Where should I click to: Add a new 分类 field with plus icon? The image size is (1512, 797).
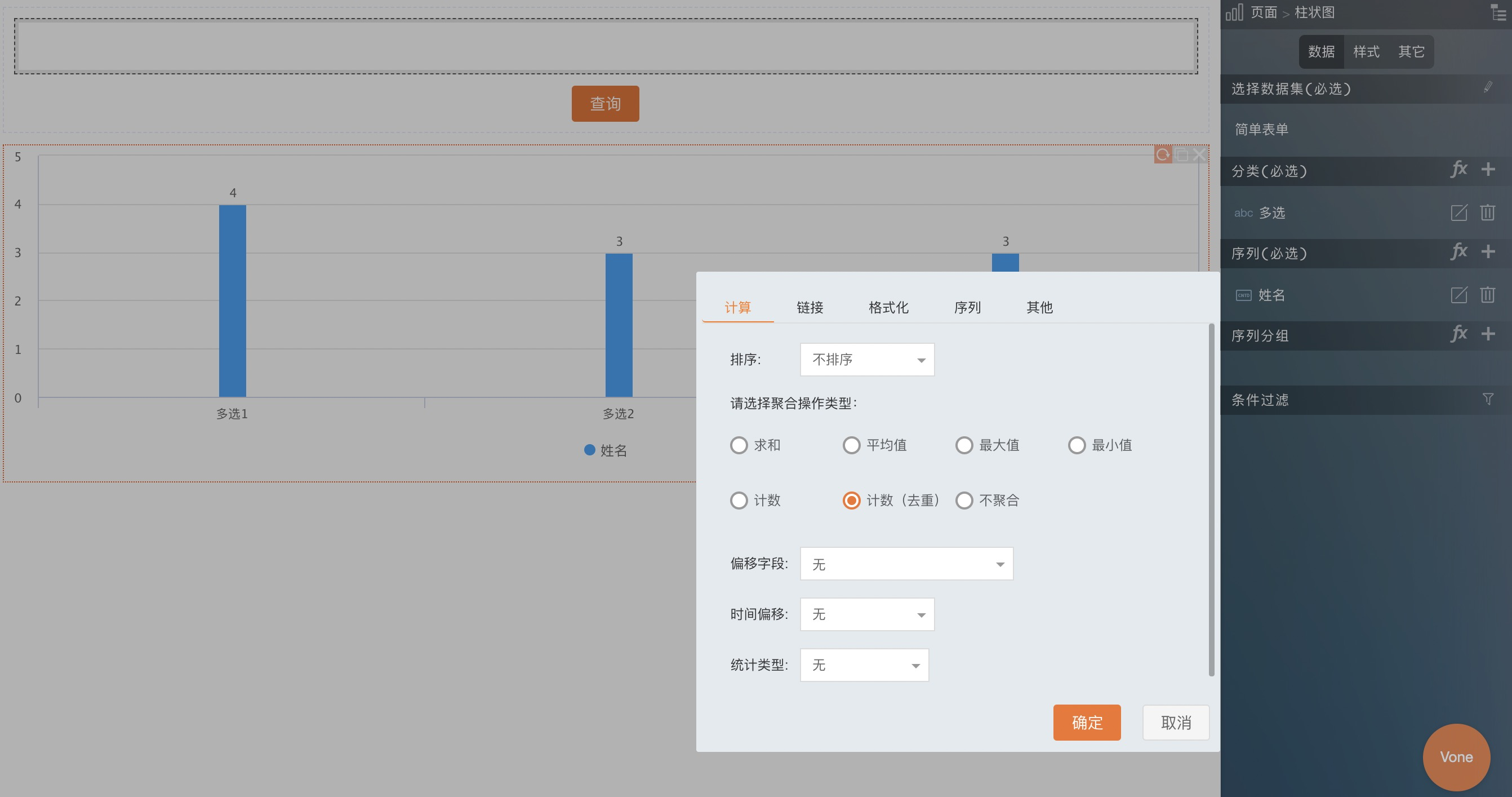pos(1488,170)
